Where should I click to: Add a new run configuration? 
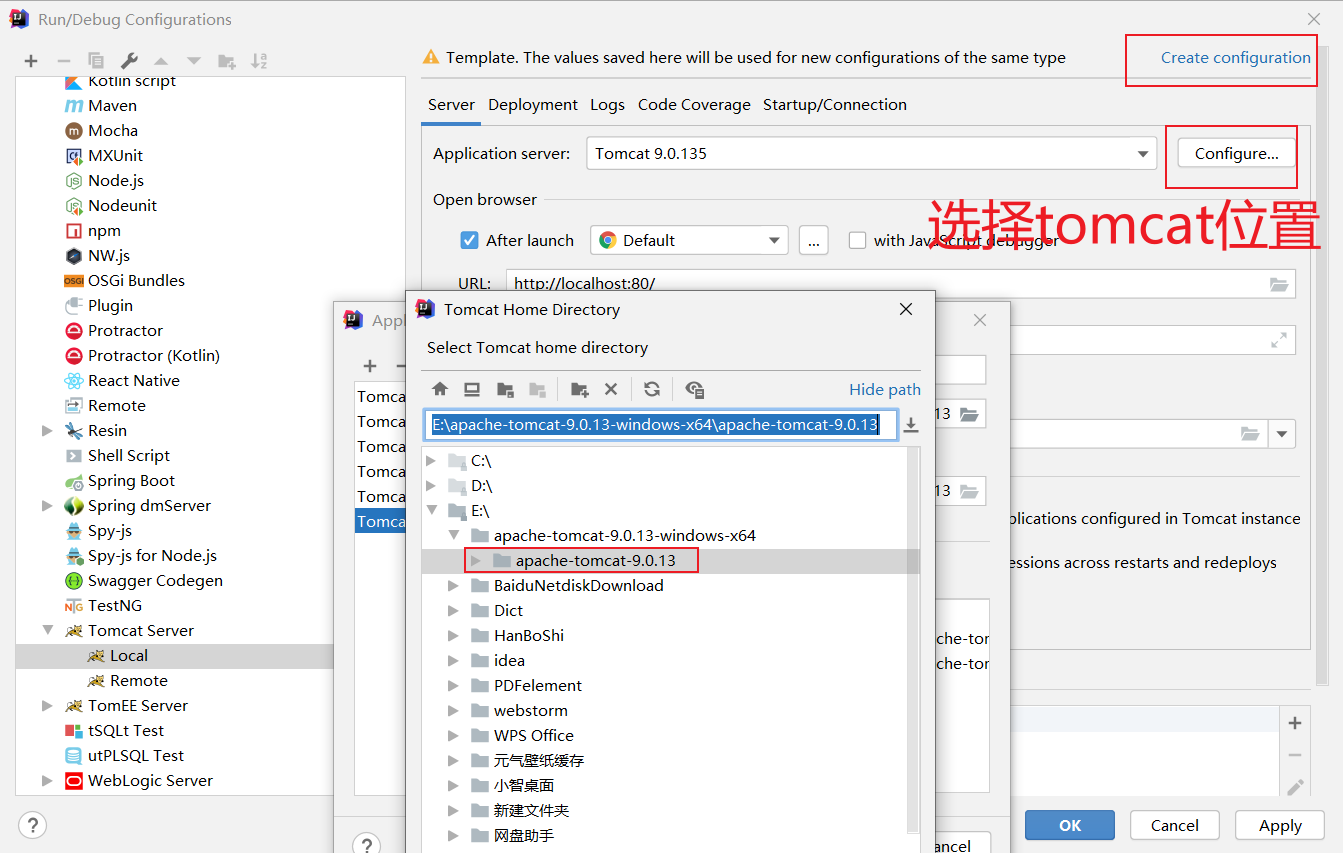click(x=30, y=60)
